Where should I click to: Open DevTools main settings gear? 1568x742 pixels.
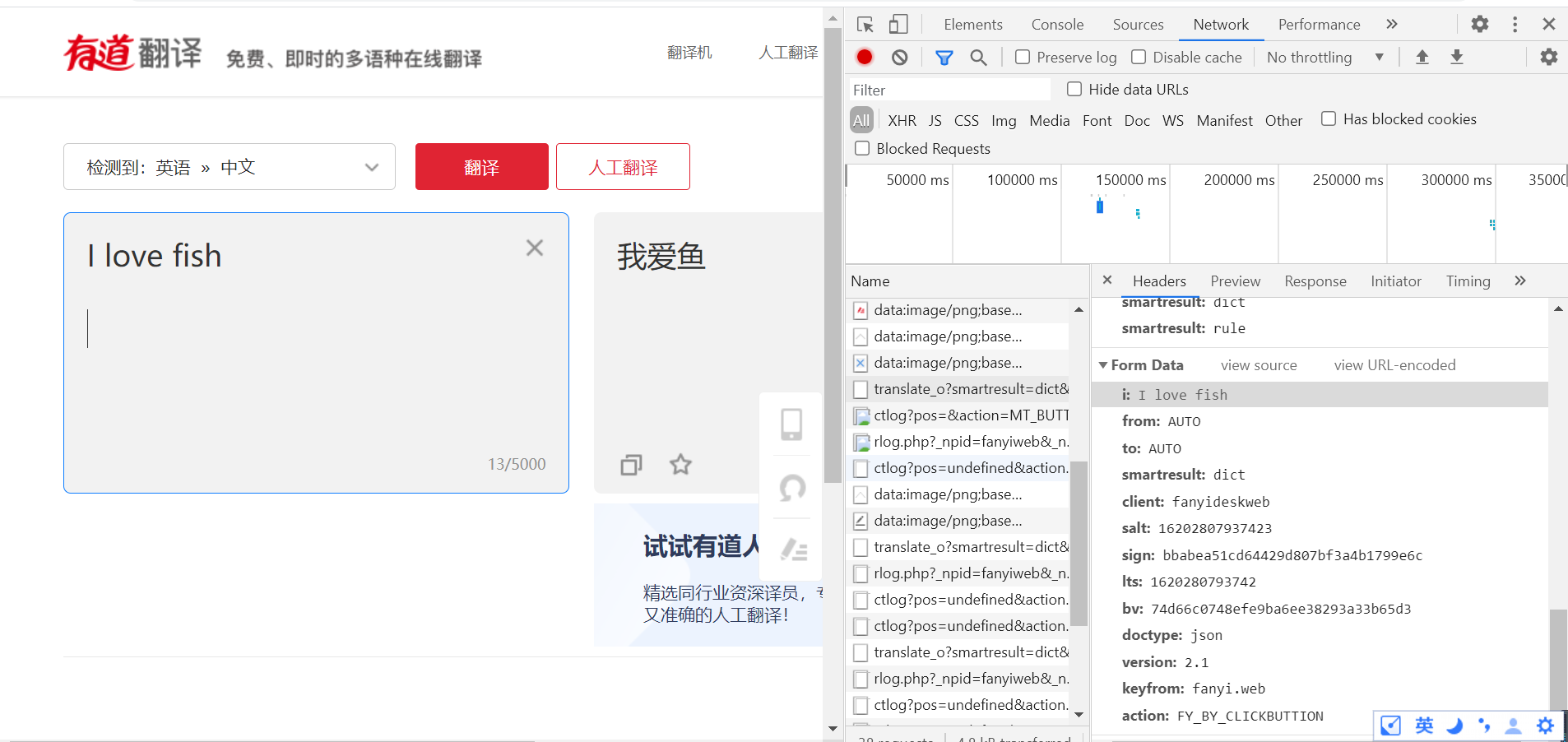point(1480,24)
